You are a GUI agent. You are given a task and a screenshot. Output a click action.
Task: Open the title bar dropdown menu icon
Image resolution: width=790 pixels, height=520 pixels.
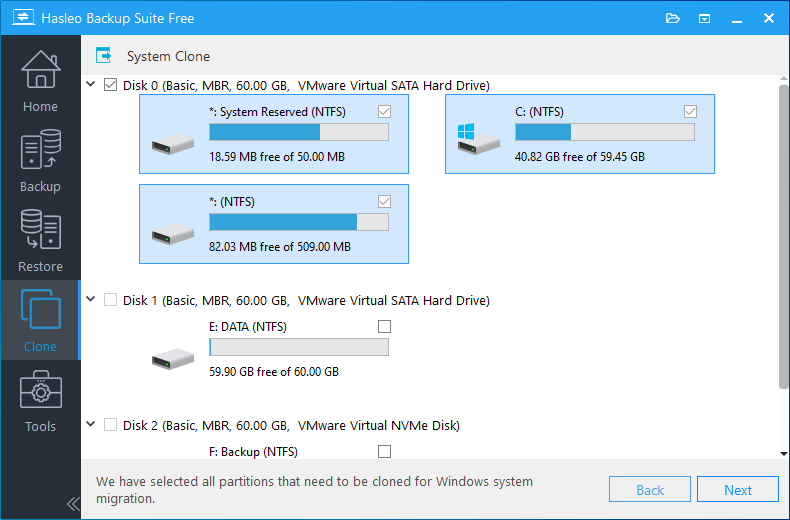pos(704,19)
